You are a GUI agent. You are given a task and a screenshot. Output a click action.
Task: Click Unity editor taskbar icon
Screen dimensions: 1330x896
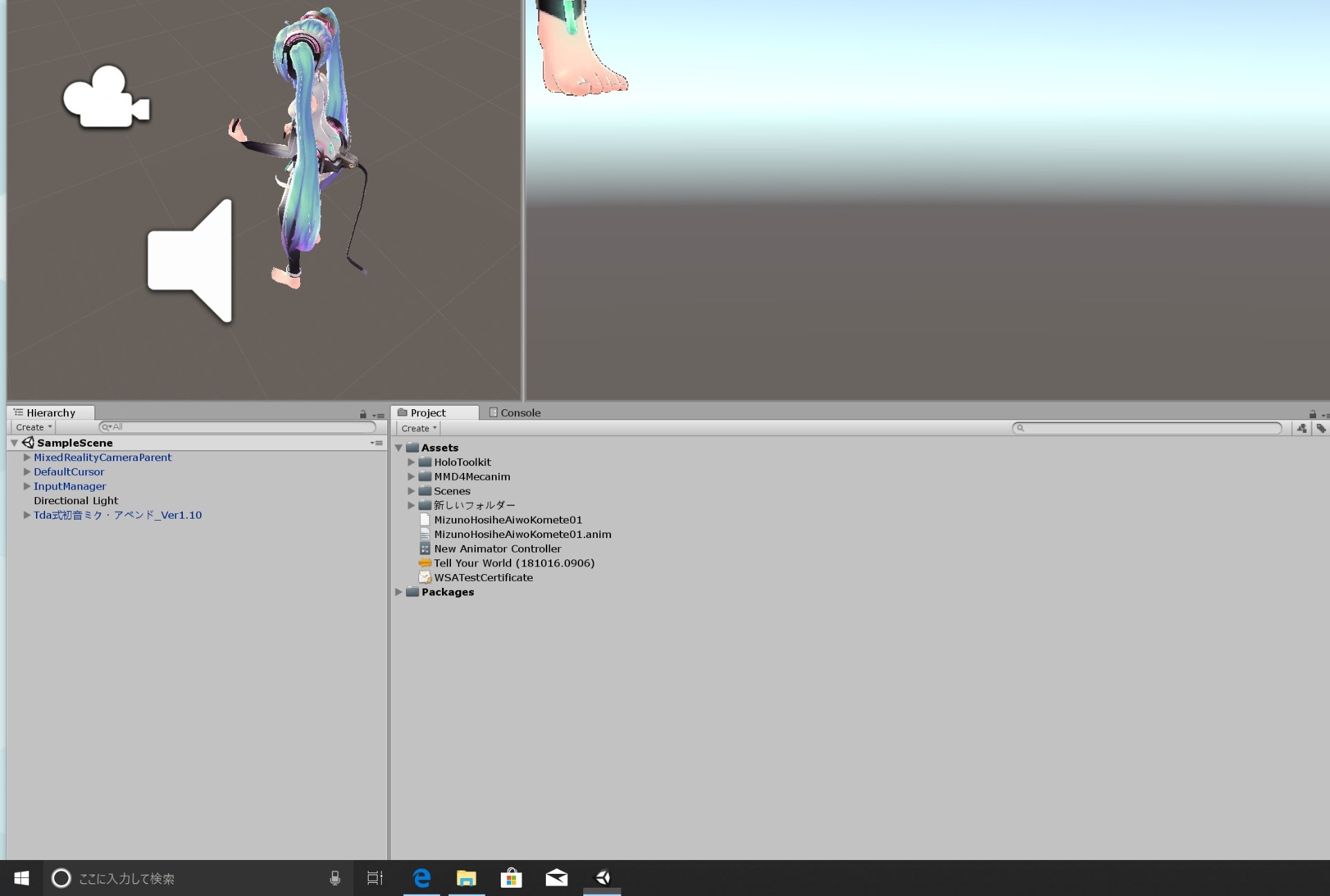602,878
